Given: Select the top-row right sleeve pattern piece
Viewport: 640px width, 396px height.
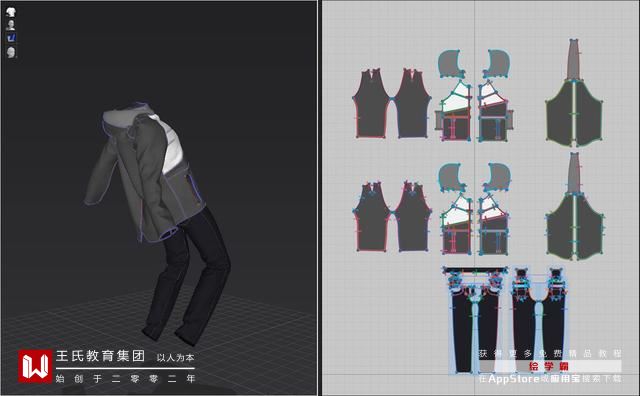Looking at the screenshot, I should 413,104.
